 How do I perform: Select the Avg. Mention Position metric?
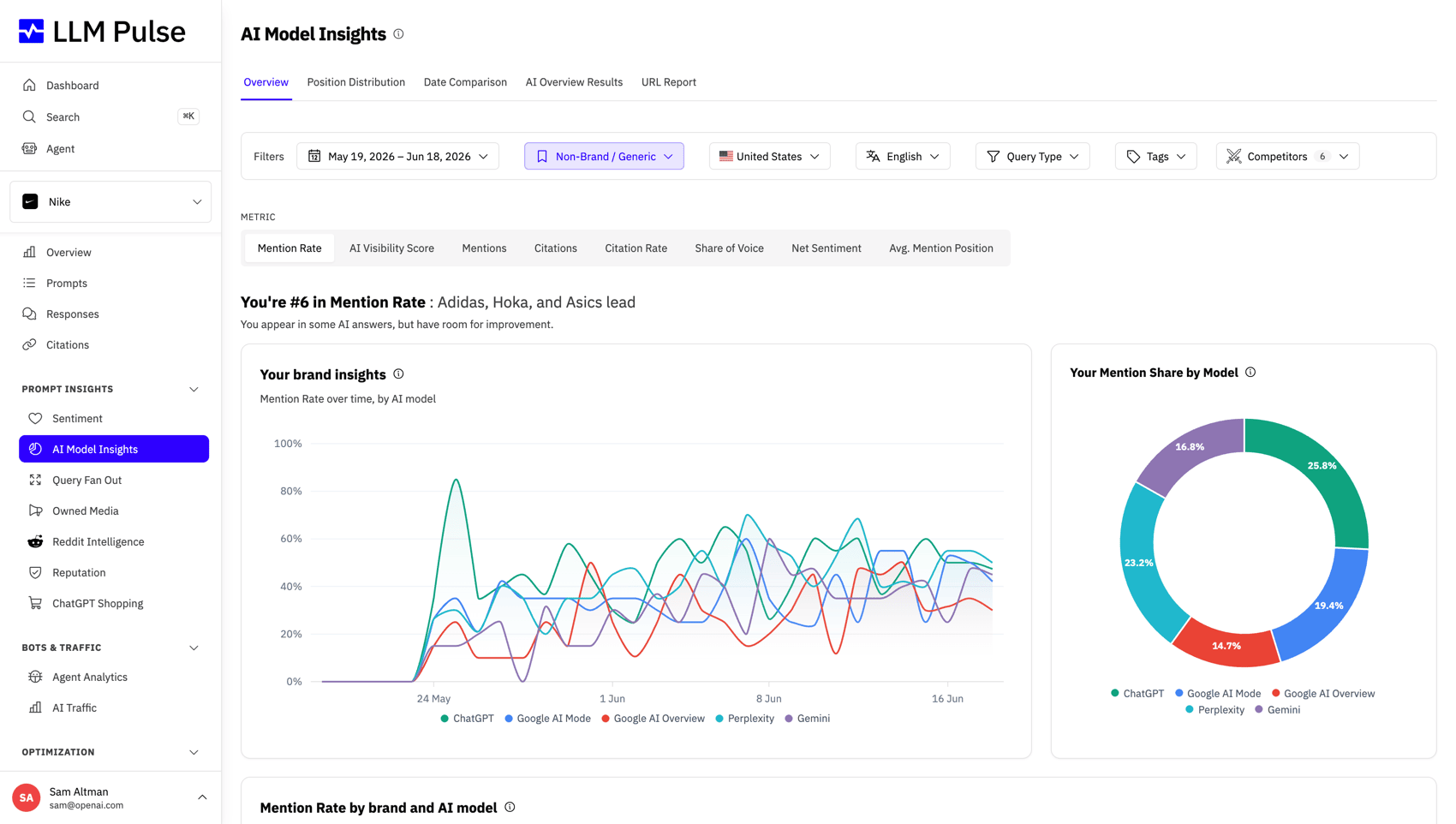click(x=940, y=248)
